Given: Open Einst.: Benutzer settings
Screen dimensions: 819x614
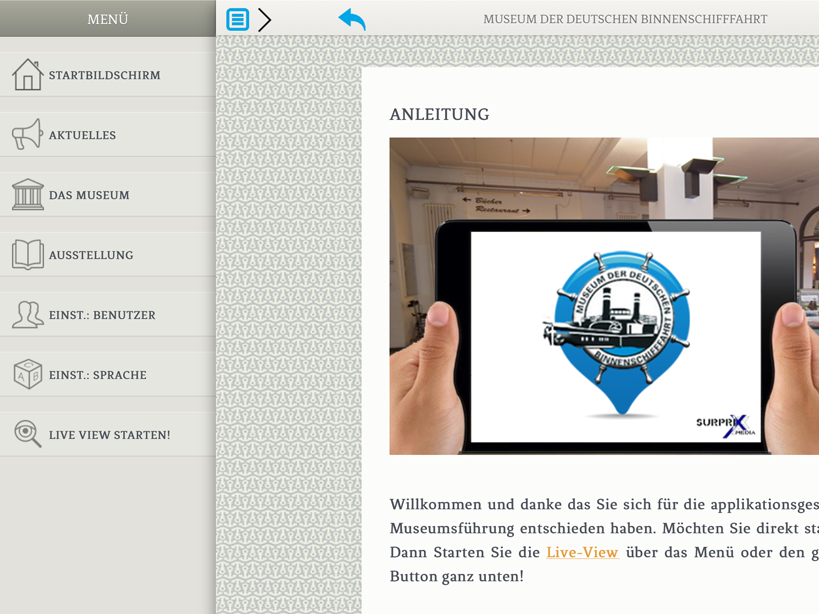Looking at the screenshot, I should [102, 315].
